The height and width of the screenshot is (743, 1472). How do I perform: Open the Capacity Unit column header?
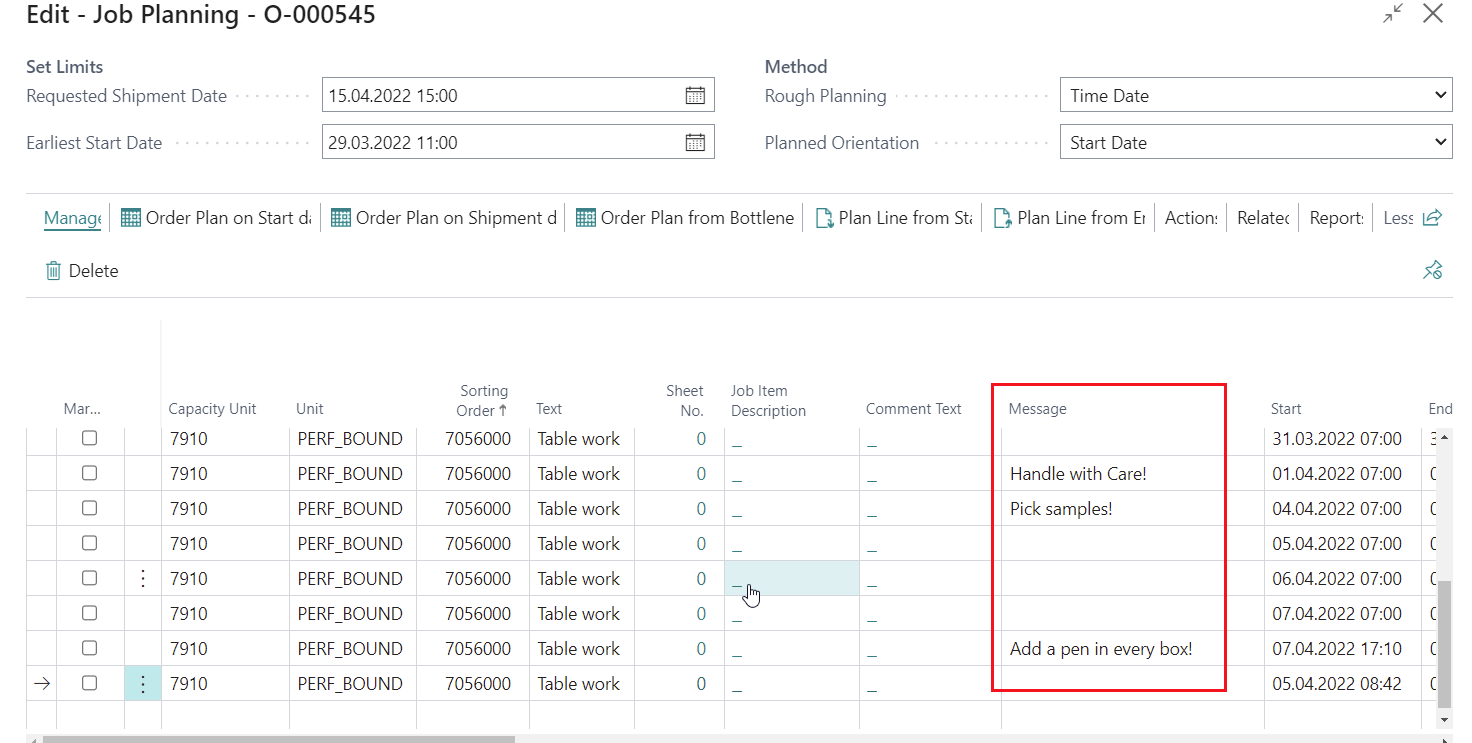[212, 409]
